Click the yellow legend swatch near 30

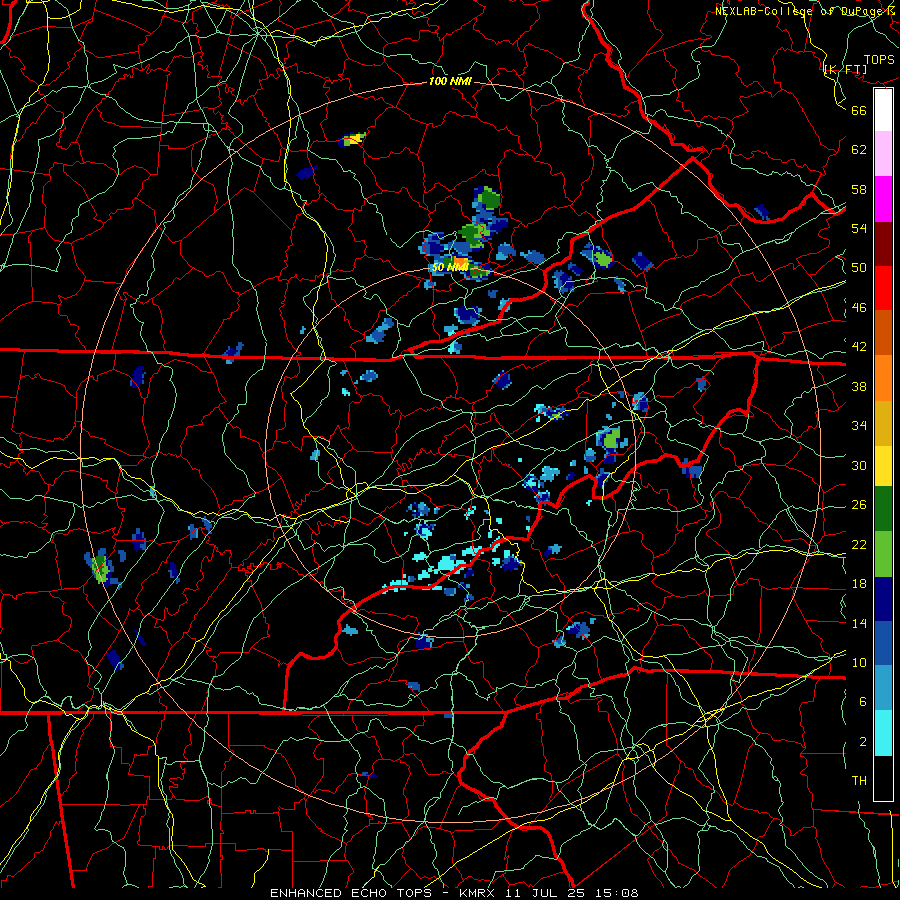(x=883, y=465)
